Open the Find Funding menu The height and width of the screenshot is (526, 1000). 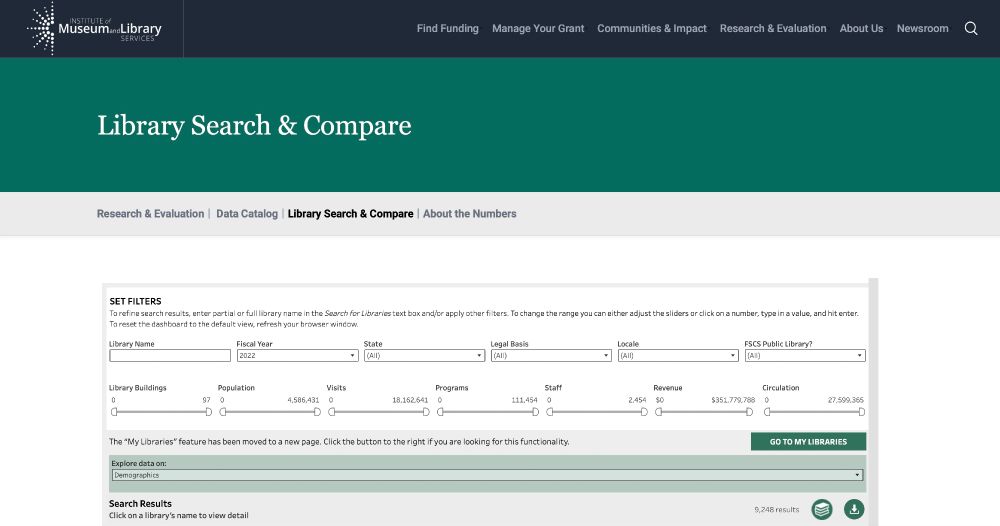(448, 28)
